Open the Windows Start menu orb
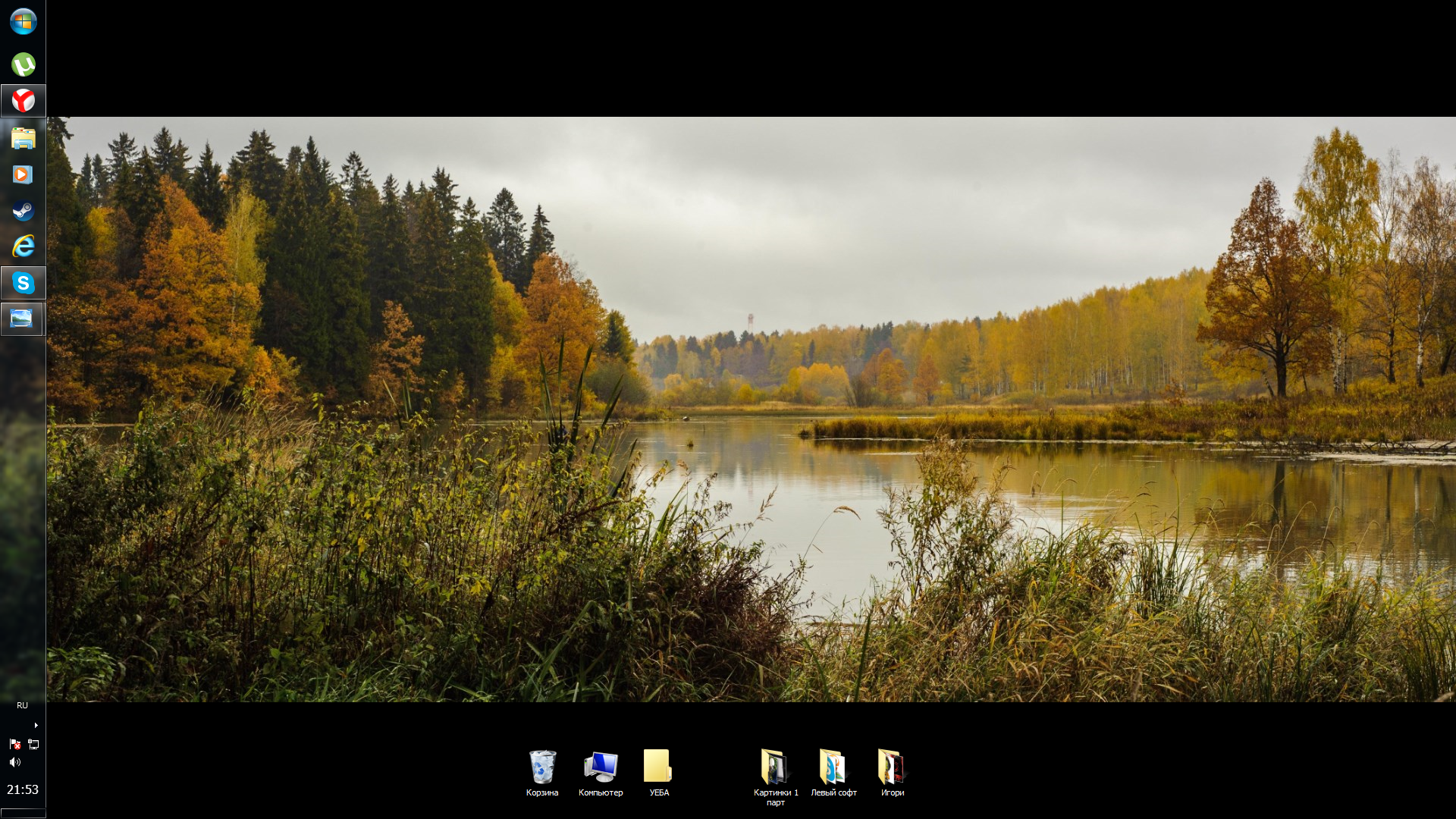 pos(23,21)
